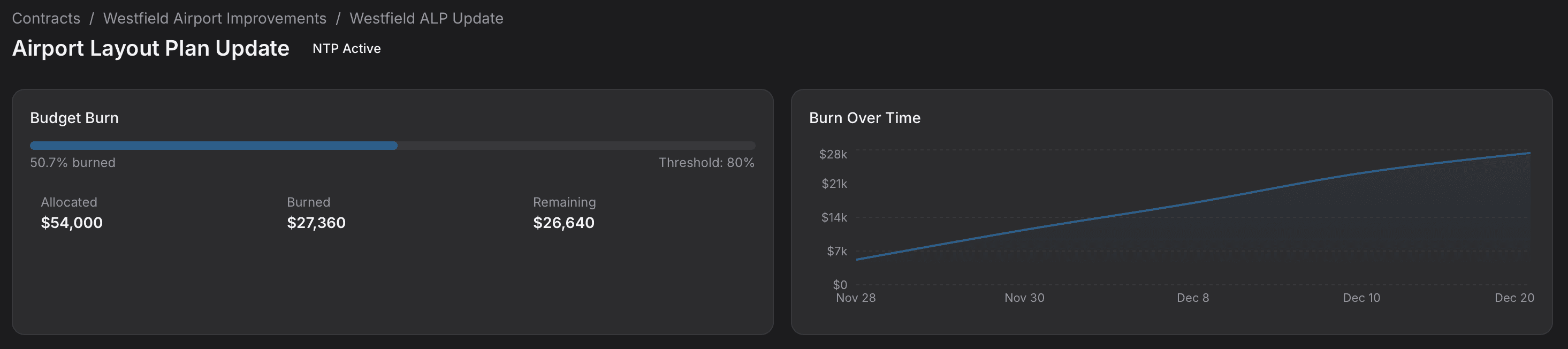This screenshot has height=349, width=1568.
Task: Click the Contracts breadcrumb link
Action: click(x=46, y=18)
